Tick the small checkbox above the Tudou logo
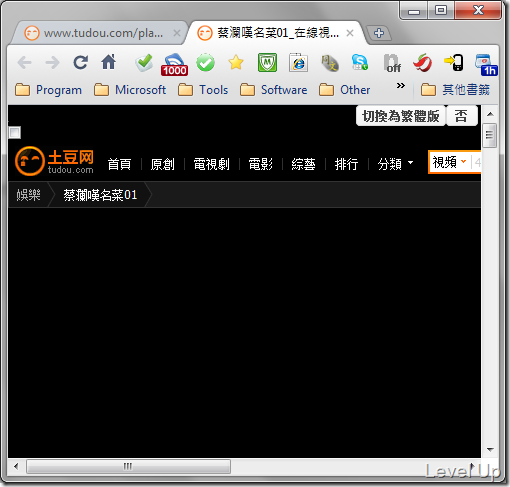 pyautogui.click(x=15, y=132)
